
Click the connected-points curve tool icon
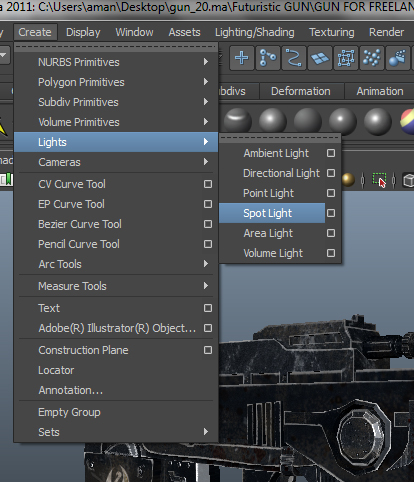pyautogui.click(x=268, y=58)
